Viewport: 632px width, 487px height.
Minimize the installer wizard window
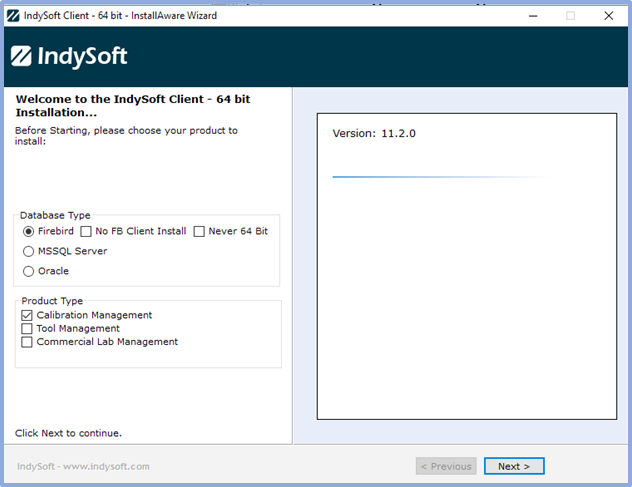pos(530,16)
